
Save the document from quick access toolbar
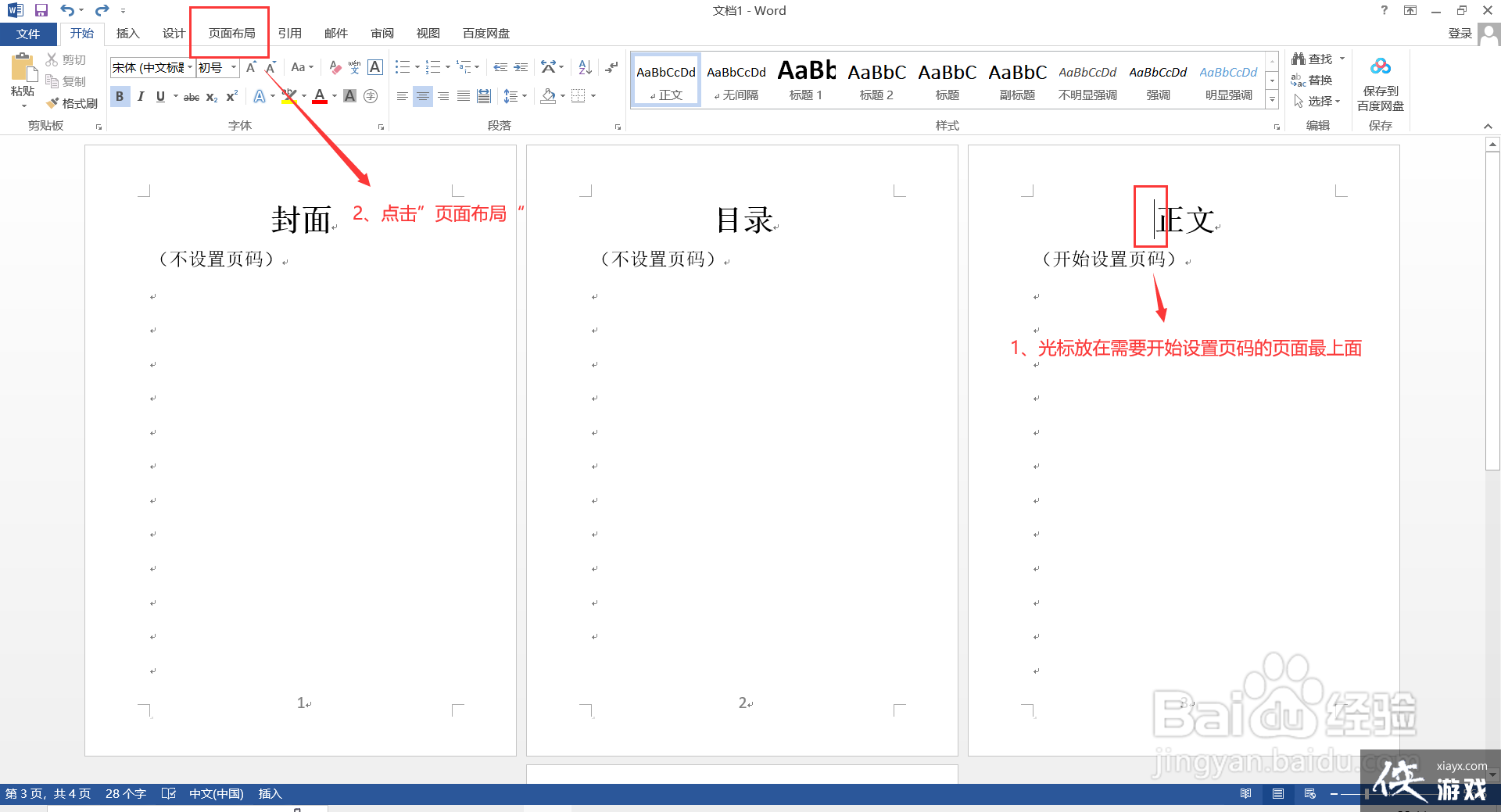pyautogui.click(x=41, y=10)
